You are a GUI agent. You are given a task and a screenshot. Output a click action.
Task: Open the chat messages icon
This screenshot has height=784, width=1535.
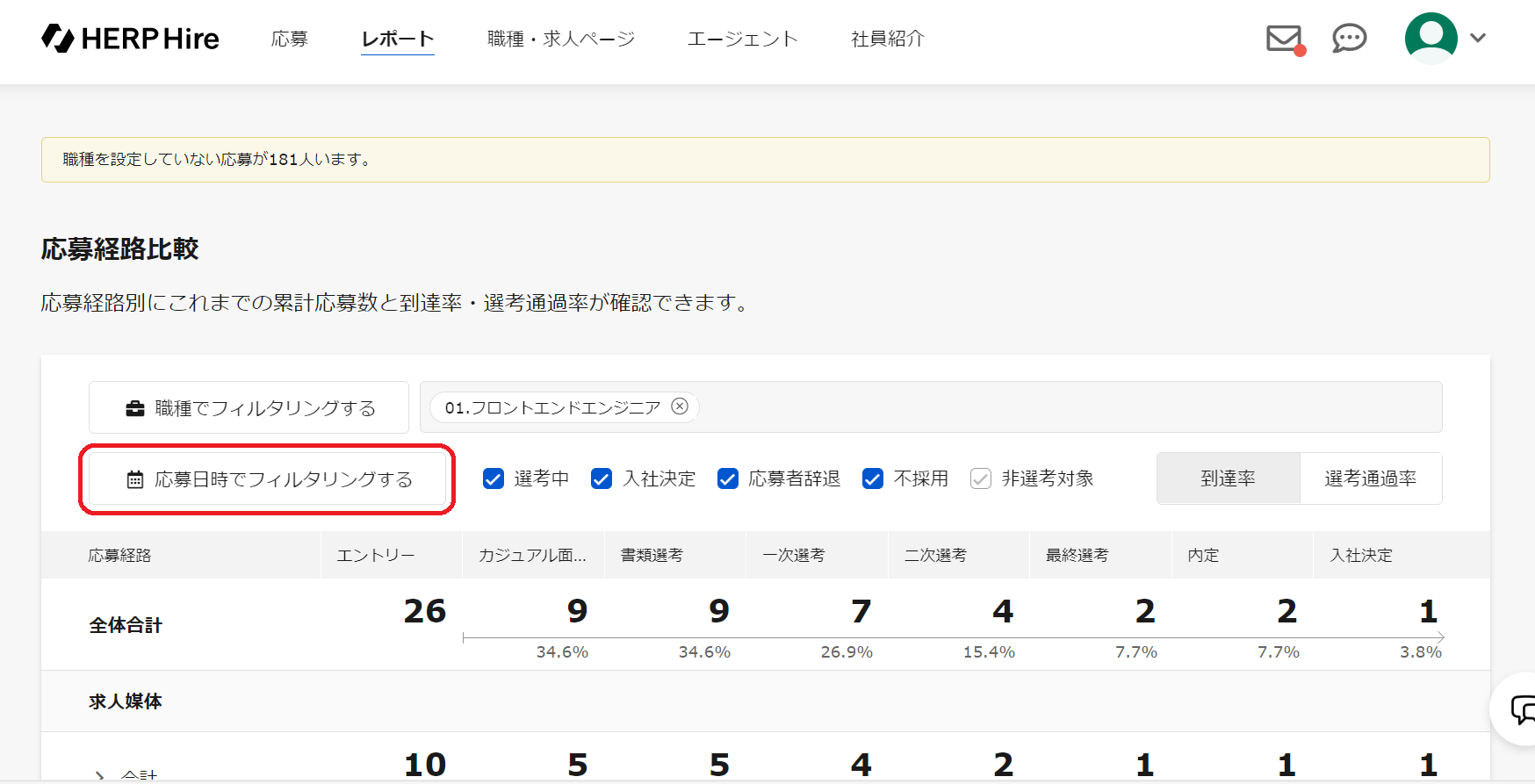[1349, 39]
